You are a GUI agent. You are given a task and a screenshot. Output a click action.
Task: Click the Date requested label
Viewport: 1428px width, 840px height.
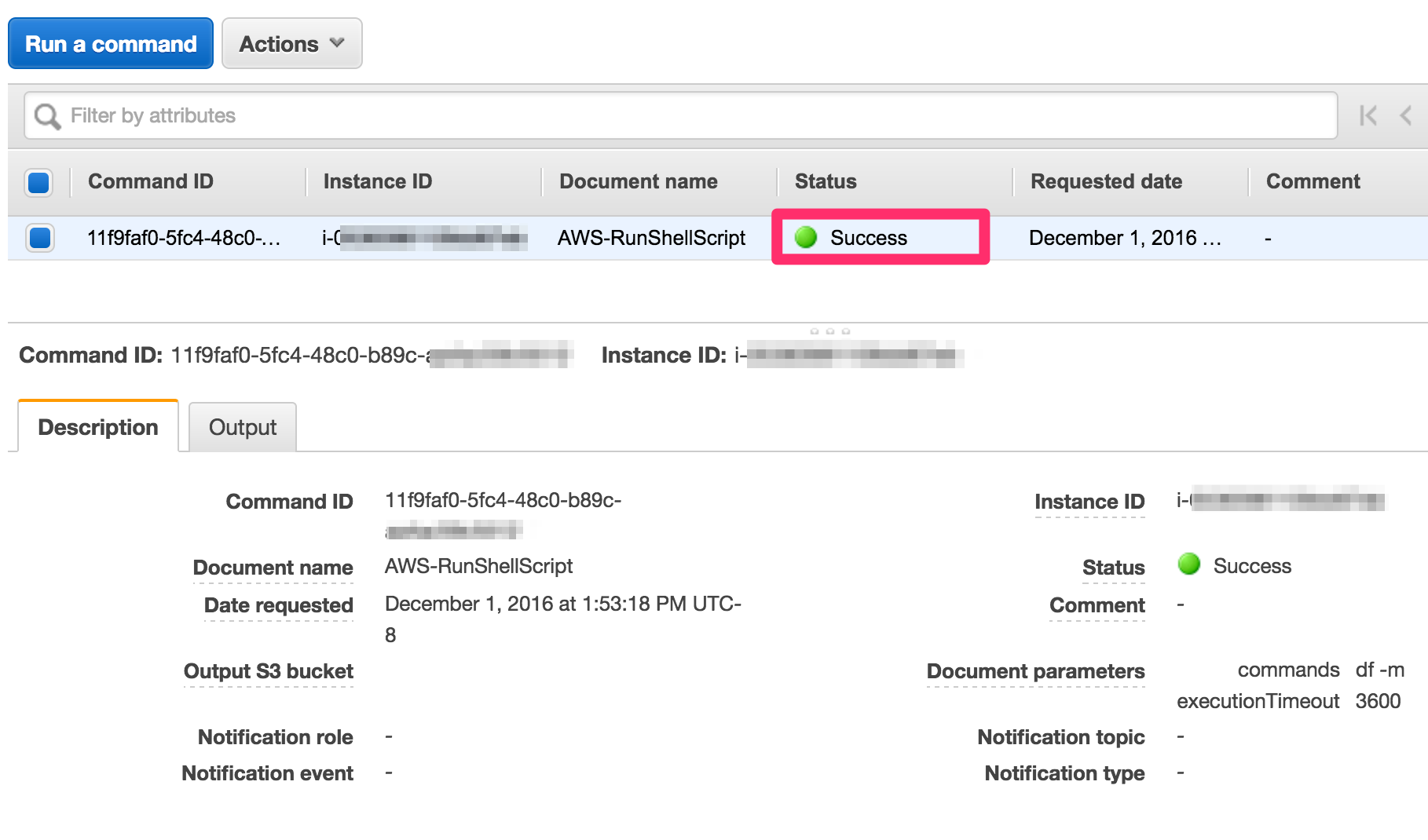click(x=279, y=604)
